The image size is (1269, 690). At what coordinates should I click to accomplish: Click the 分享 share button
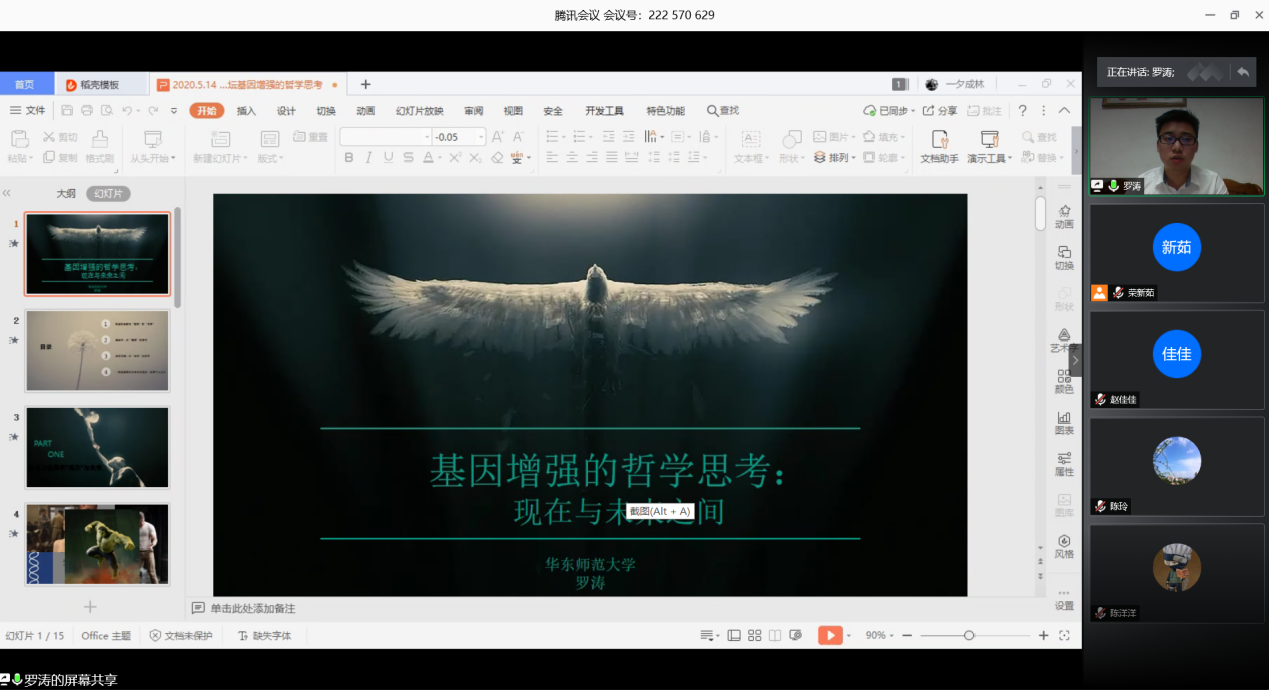click(x=939, y=111)
